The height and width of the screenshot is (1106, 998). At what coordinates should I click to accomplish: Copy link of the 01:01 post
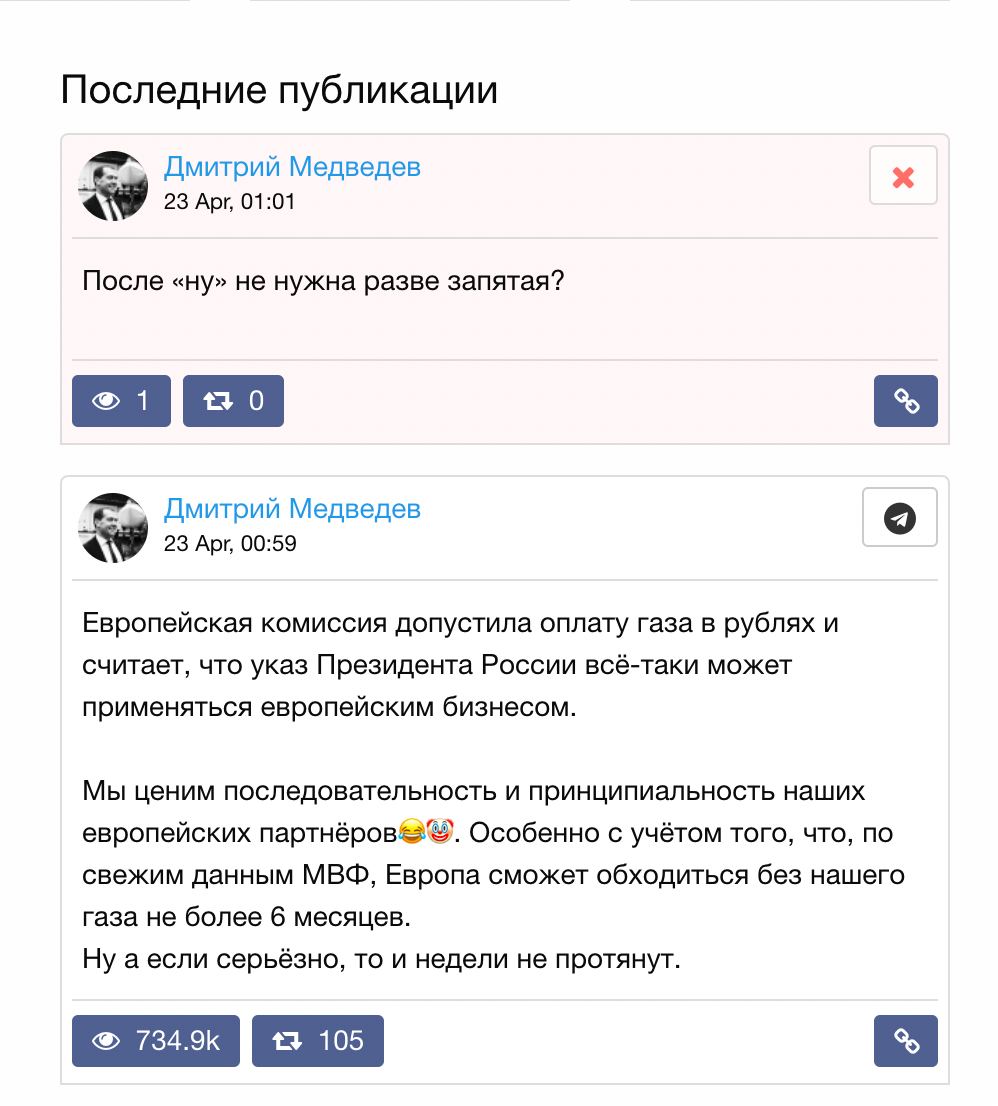click(906, 401)
